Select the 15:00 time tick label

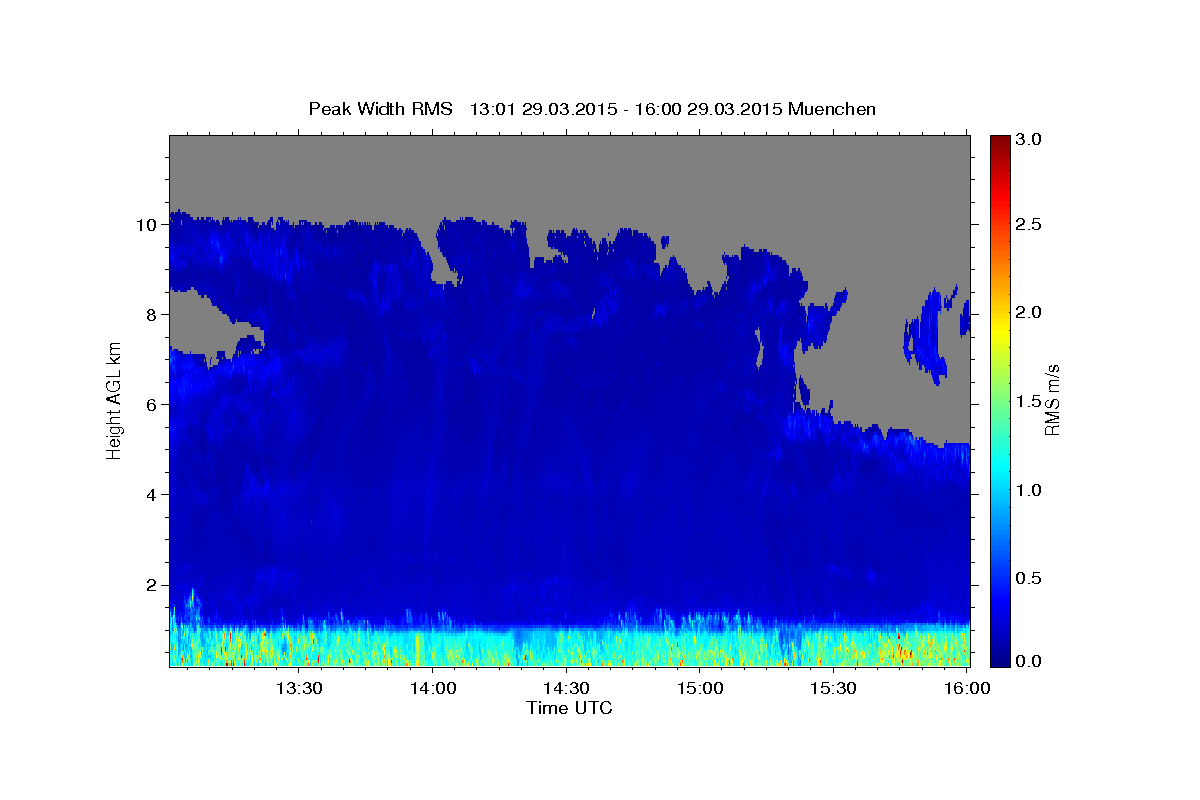700,689
